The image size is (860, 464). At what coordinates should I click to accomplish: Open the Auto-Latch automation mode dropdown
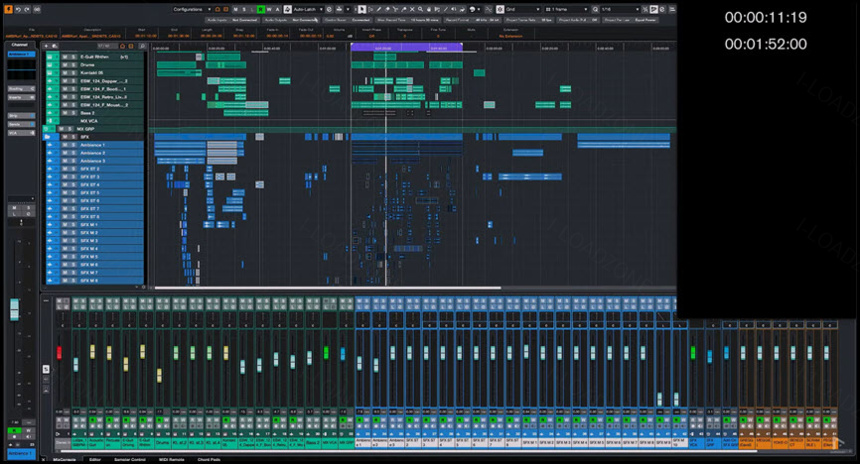coord(309,9)
